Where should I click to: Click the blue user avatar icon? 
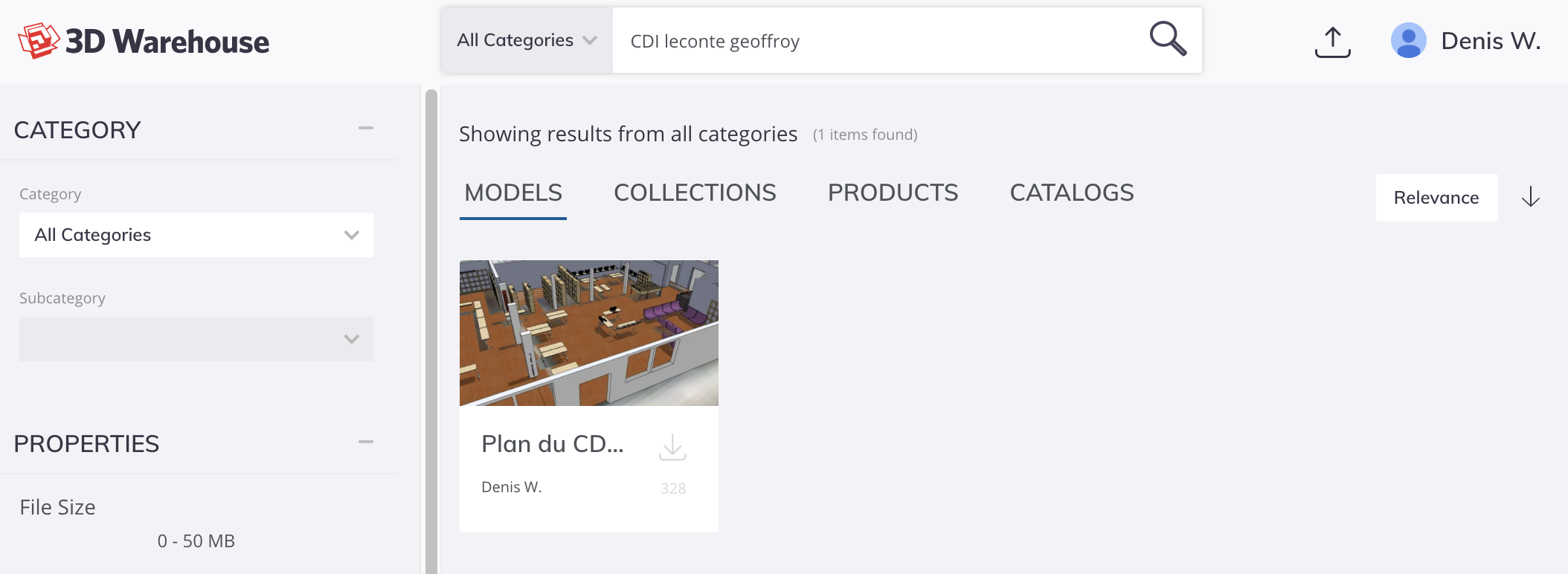pos(1408,40)
